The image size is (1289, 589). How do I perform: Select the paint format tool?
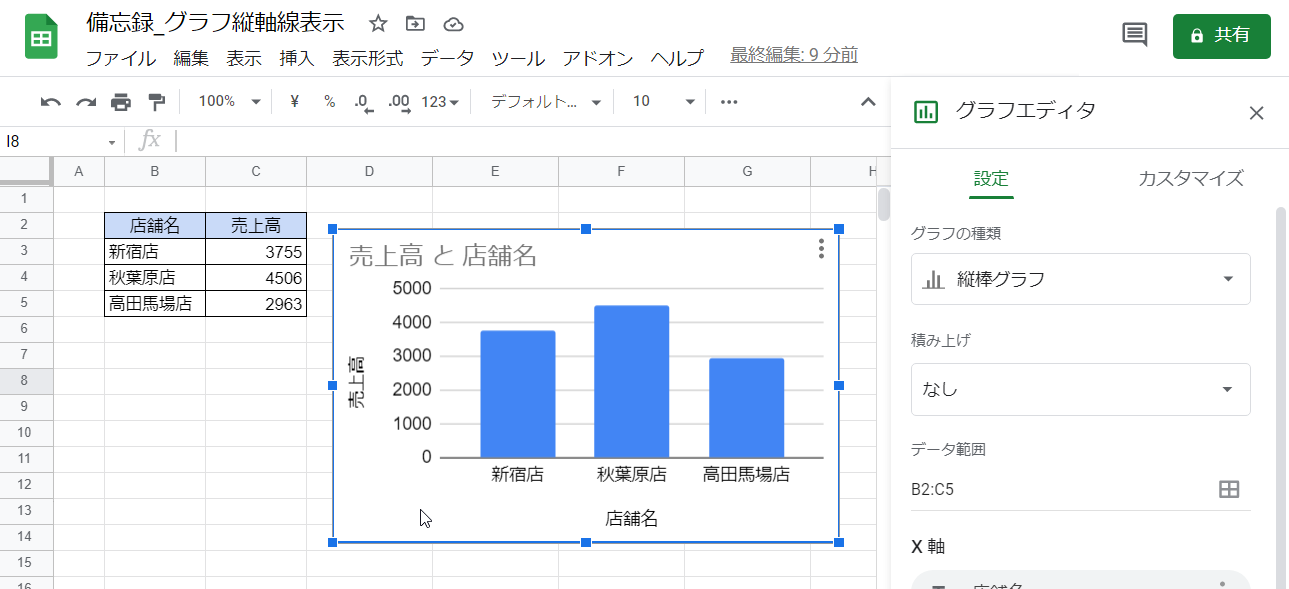pyautogui.click(x=155, y=101)
